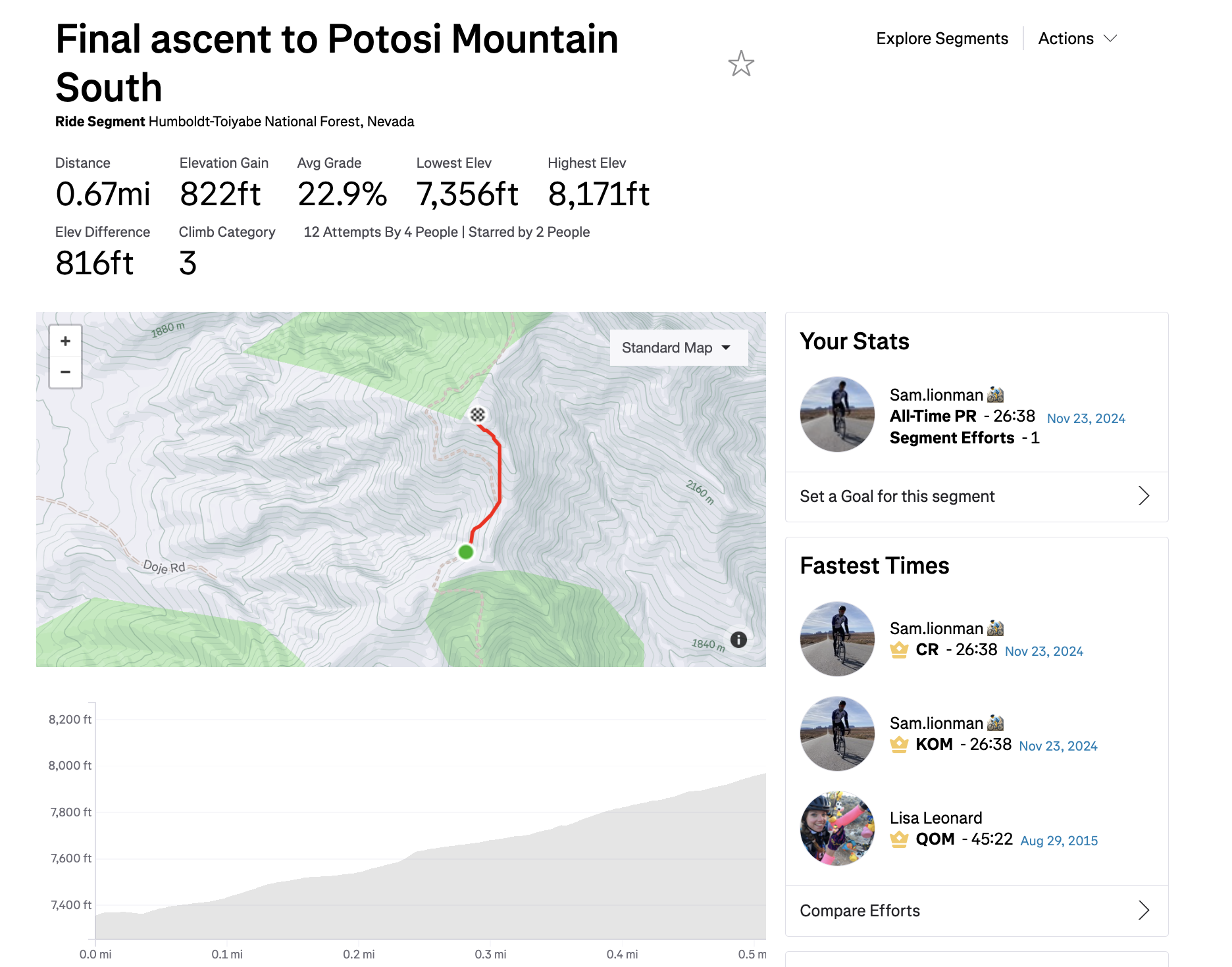Click the CR crown icon
1232x967 pixels.
click(x=899, y=650)
